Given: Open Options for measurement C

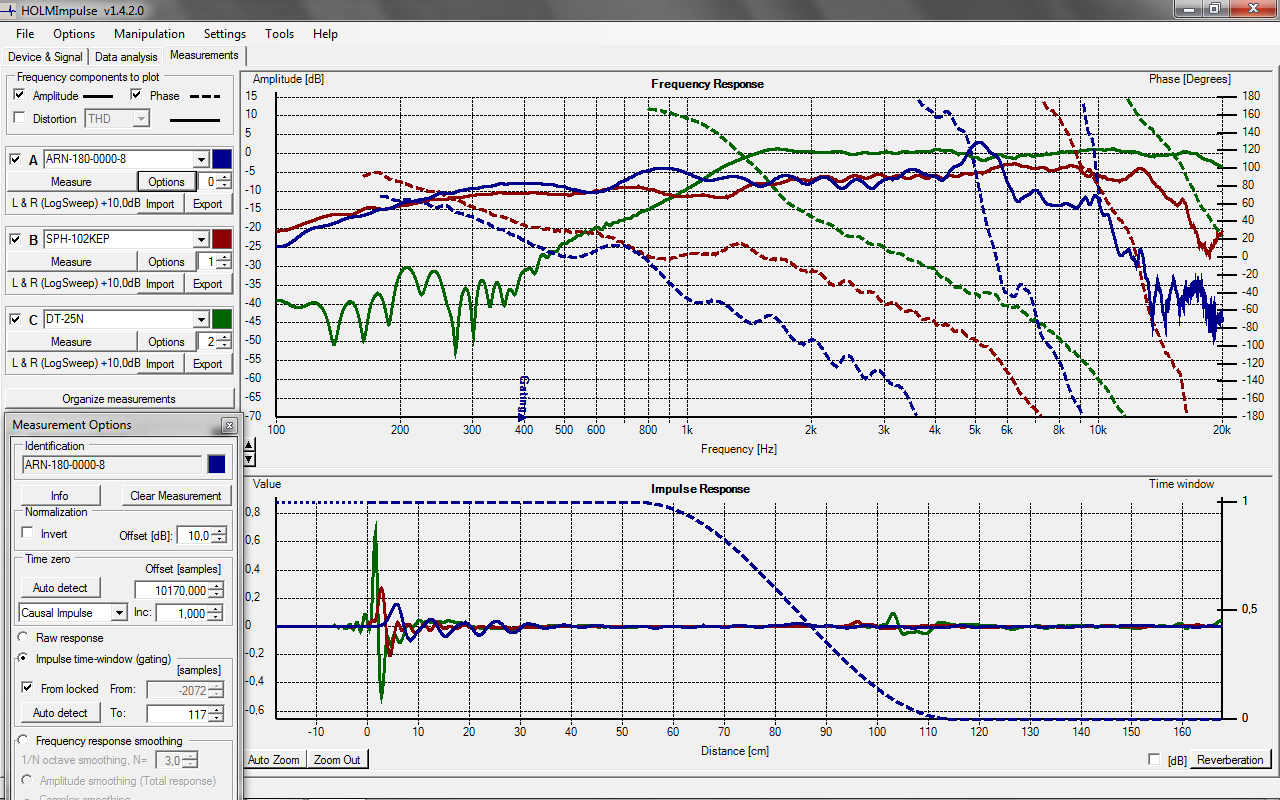Looking at the screenshot, I should [x=166, y=342].
